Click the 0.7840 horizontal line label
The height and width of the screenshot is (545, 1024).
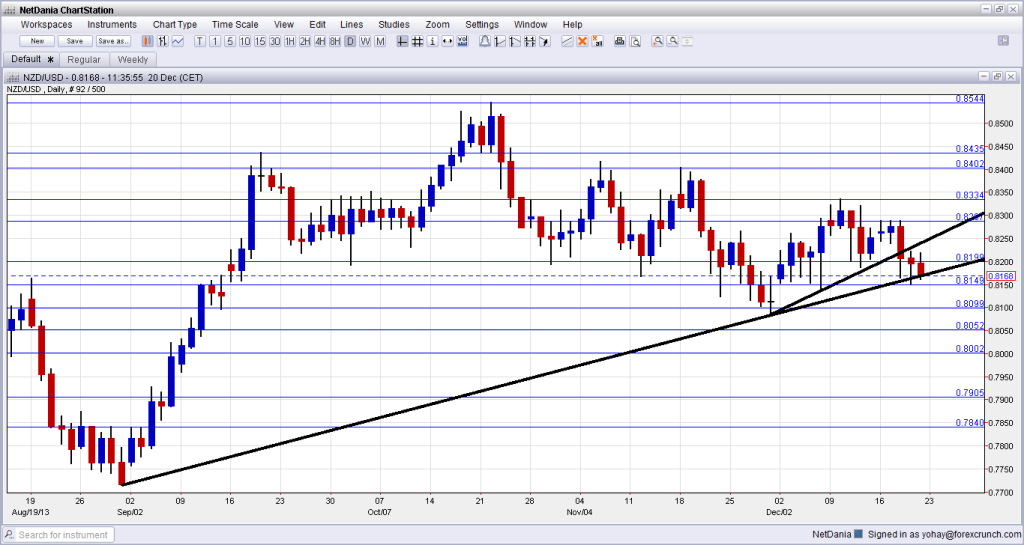pos(970,423)
